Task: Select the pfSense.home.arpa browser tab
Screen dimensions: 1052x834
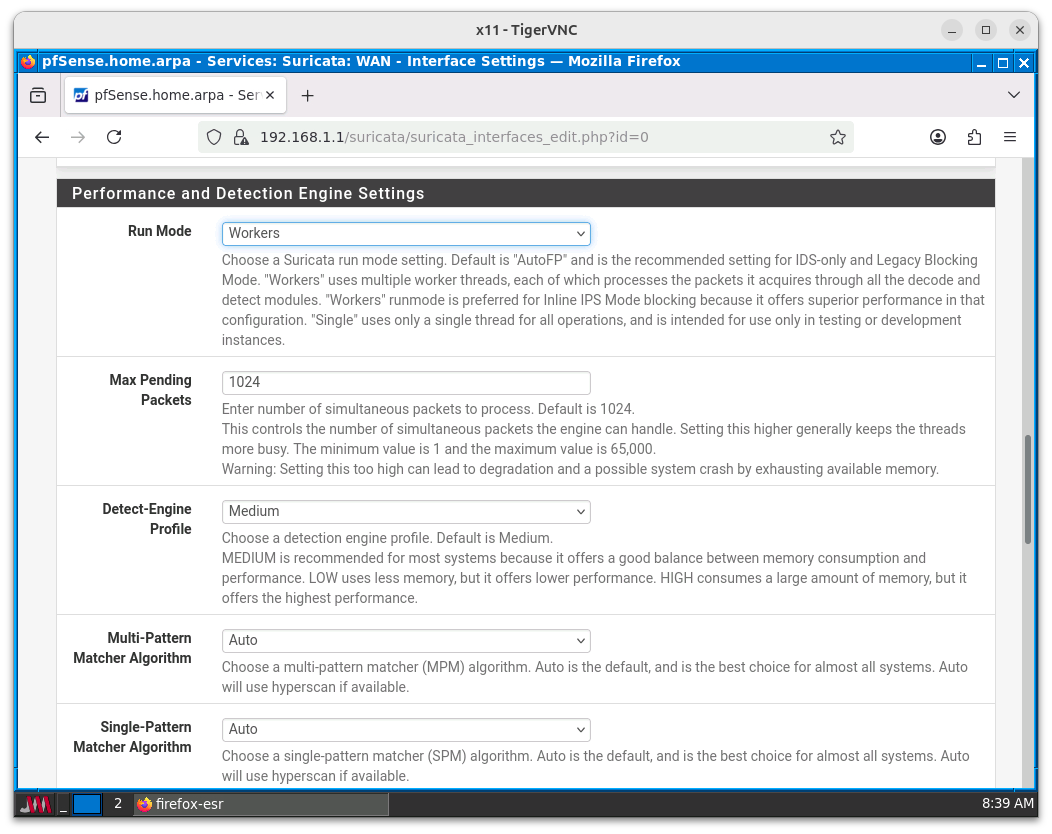Action: tap(176, 95)
